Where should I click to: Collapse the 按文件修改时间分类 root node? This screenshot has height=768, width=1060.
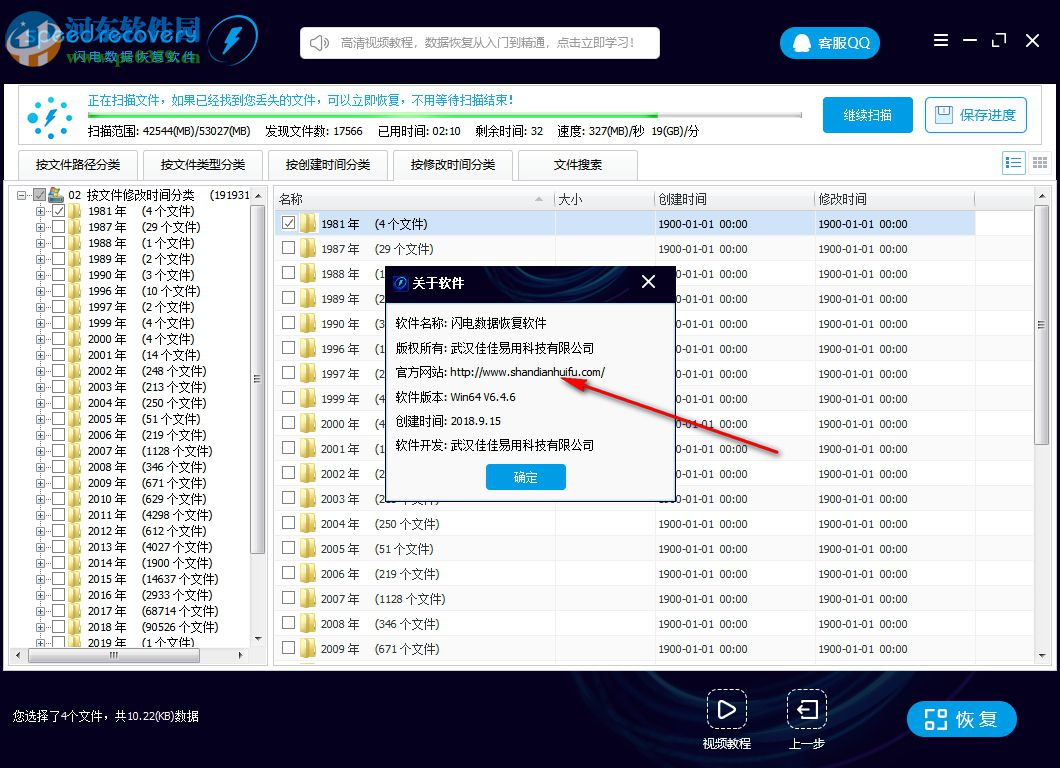point(22,194)
